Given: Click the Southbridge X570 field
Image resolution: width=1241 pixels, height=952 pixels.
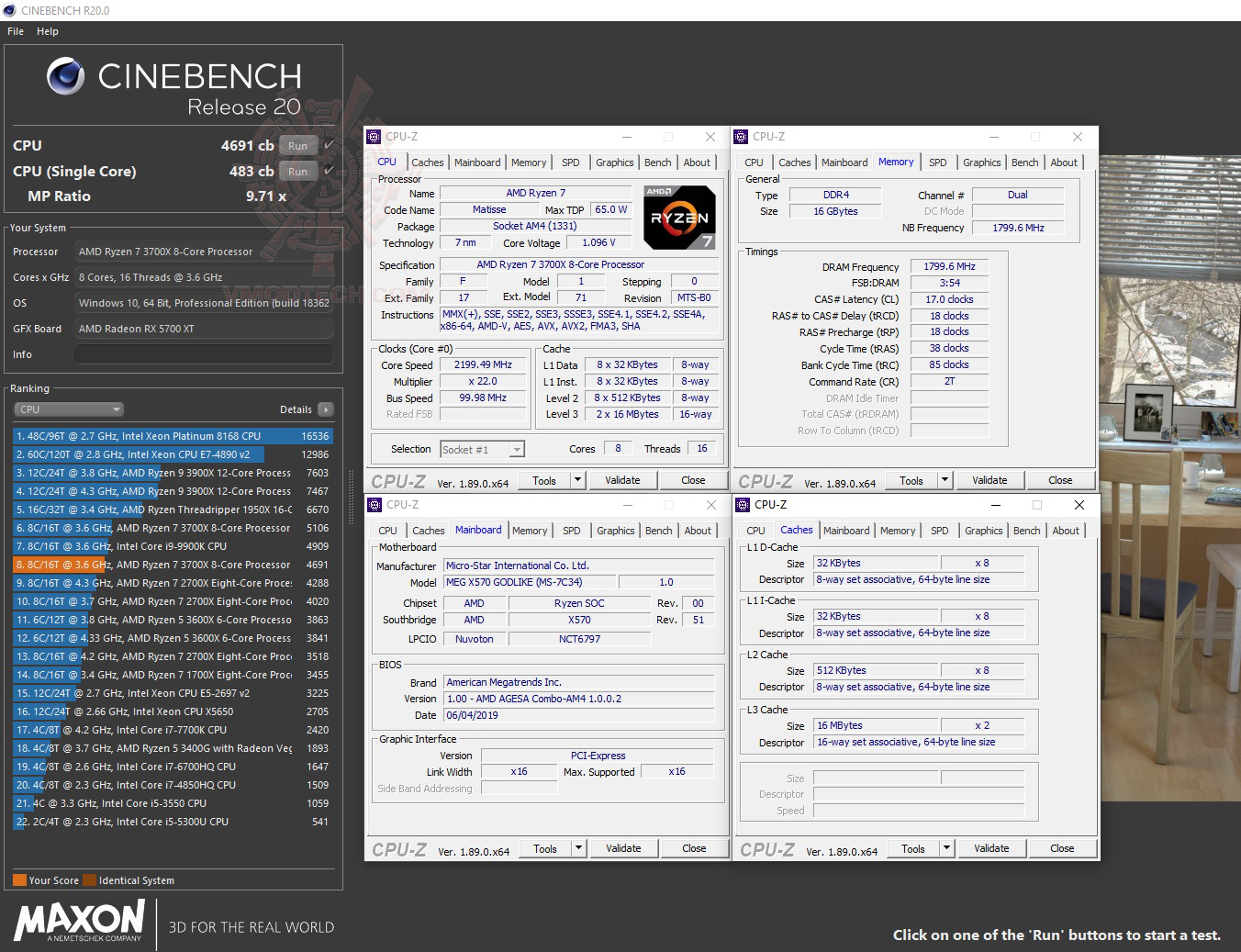Looking at the screenshot, I should click(x=579, y=620).
